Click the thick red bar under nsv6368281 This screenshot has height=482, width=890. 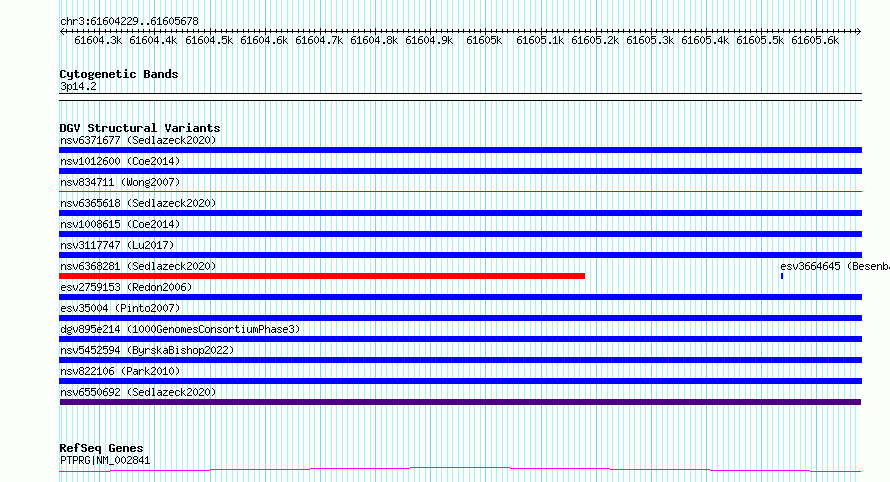tap(322, 276)
